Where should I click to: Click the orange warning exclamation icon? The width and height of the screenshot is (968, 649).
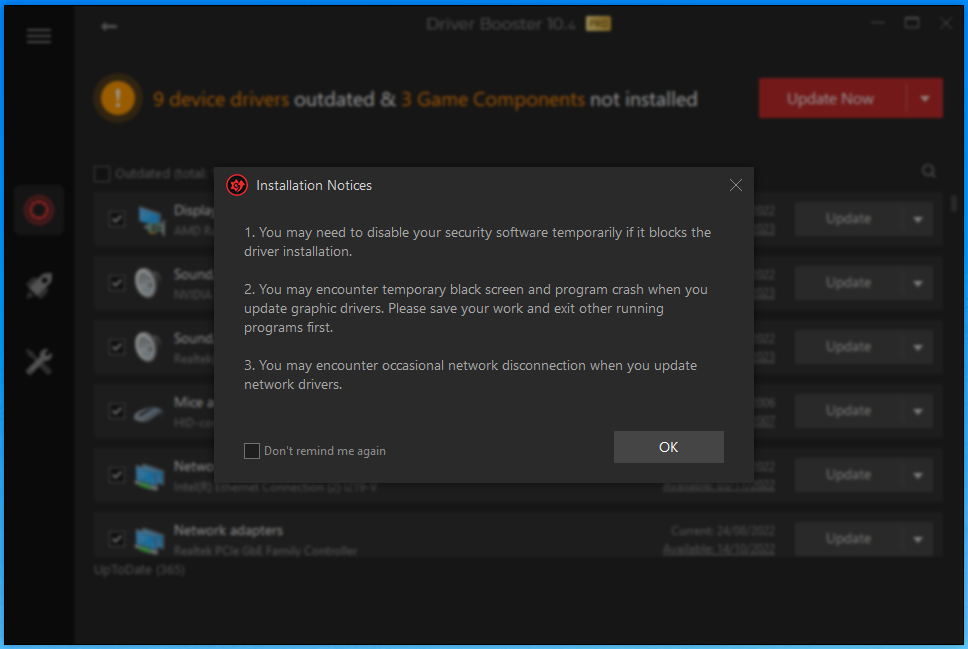(x=118, y=99)
